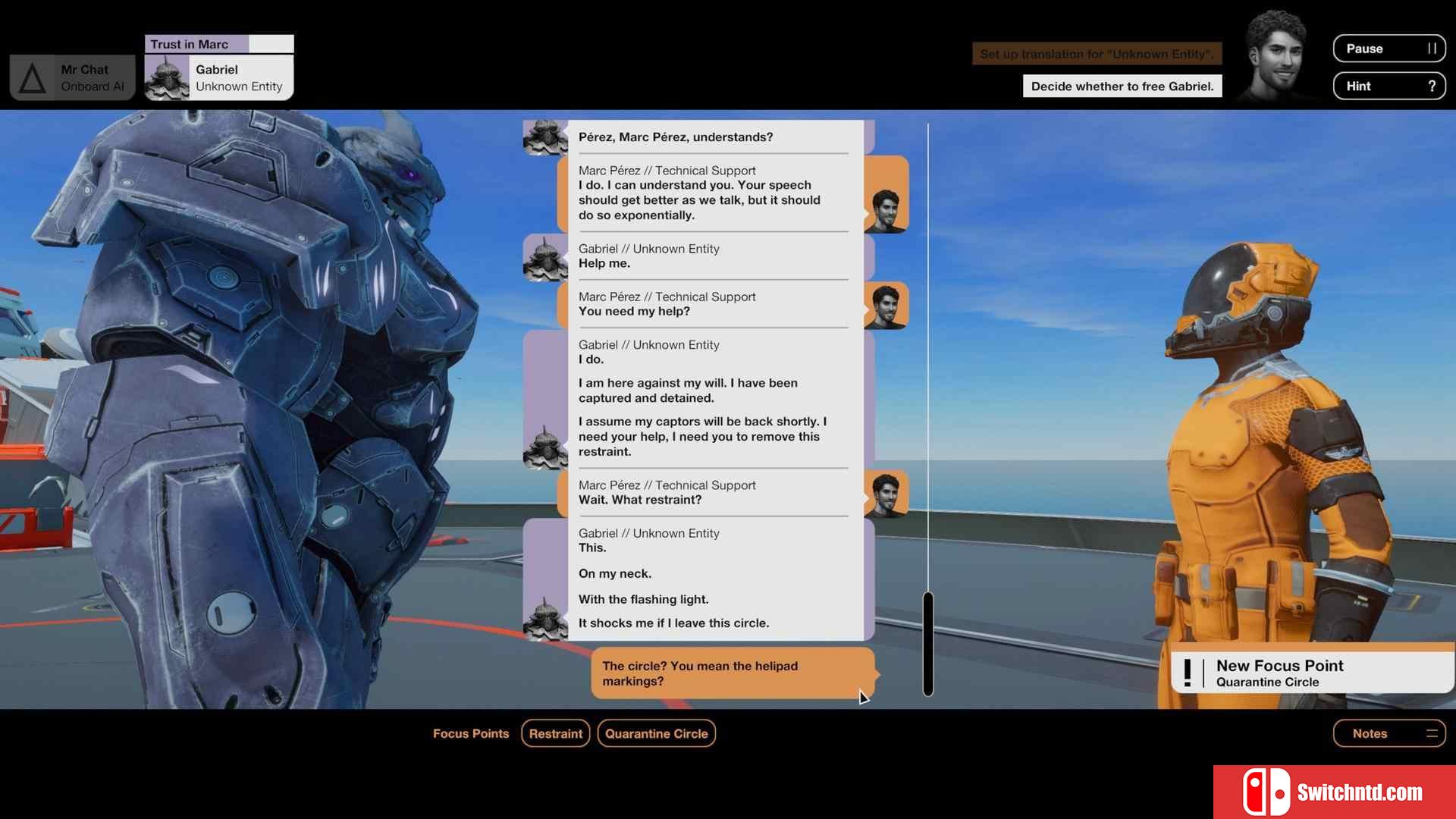Click Marc avatar beside 'You need my help?'
The image size is (1456, 819).
click(886, 306)
